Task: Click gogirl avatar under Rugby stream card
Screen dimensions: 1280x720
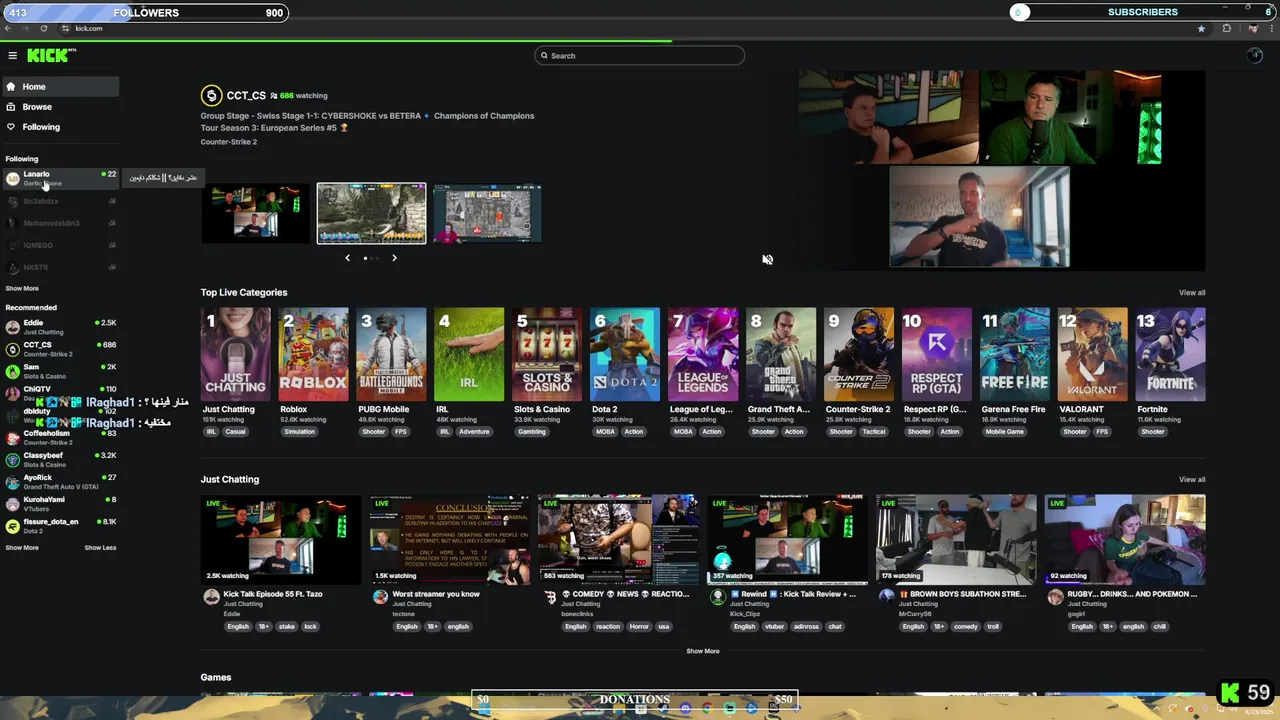Action: click(x=1056, y=597)
